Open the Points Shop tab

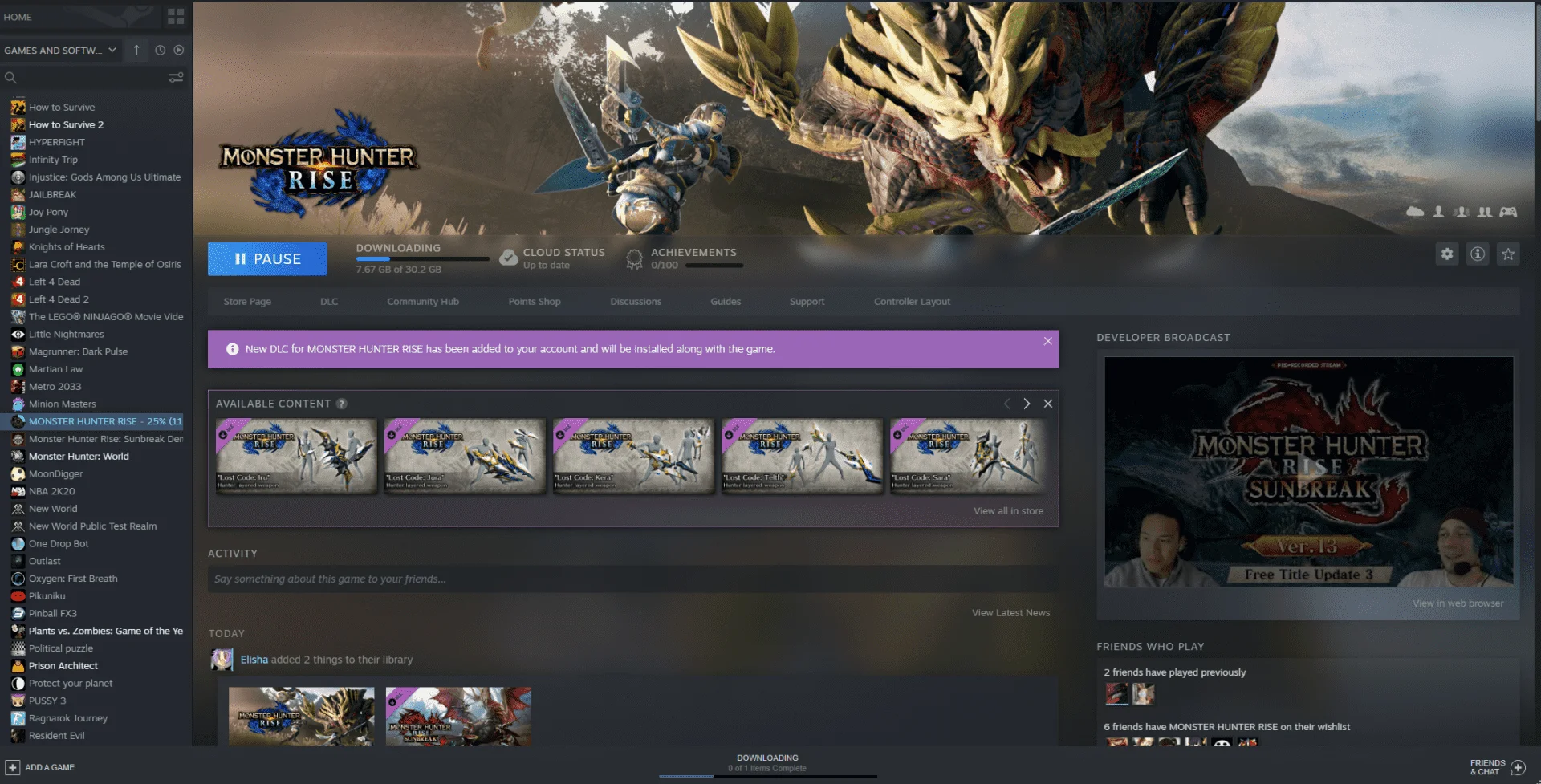click(535, 302)
